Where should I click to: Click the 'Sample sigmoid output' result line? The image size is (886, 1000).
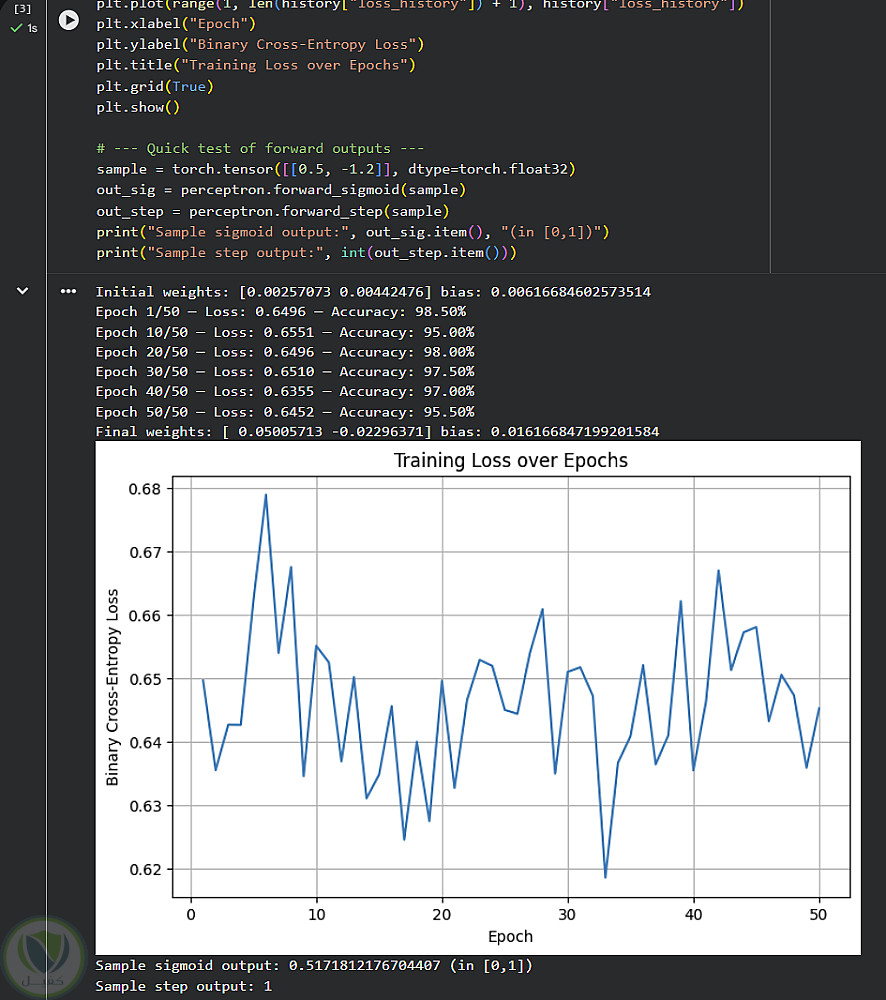click(x=314, y=966)
